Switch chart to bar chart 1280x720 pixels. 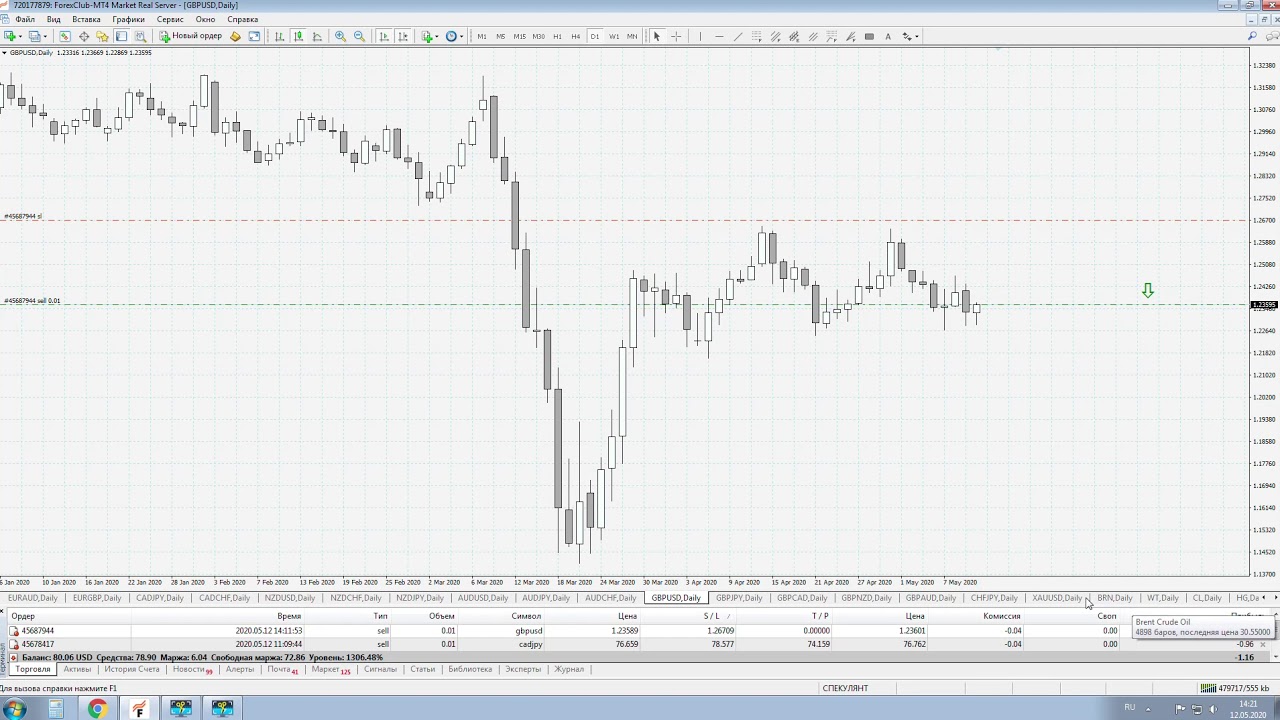pos(279,36)
